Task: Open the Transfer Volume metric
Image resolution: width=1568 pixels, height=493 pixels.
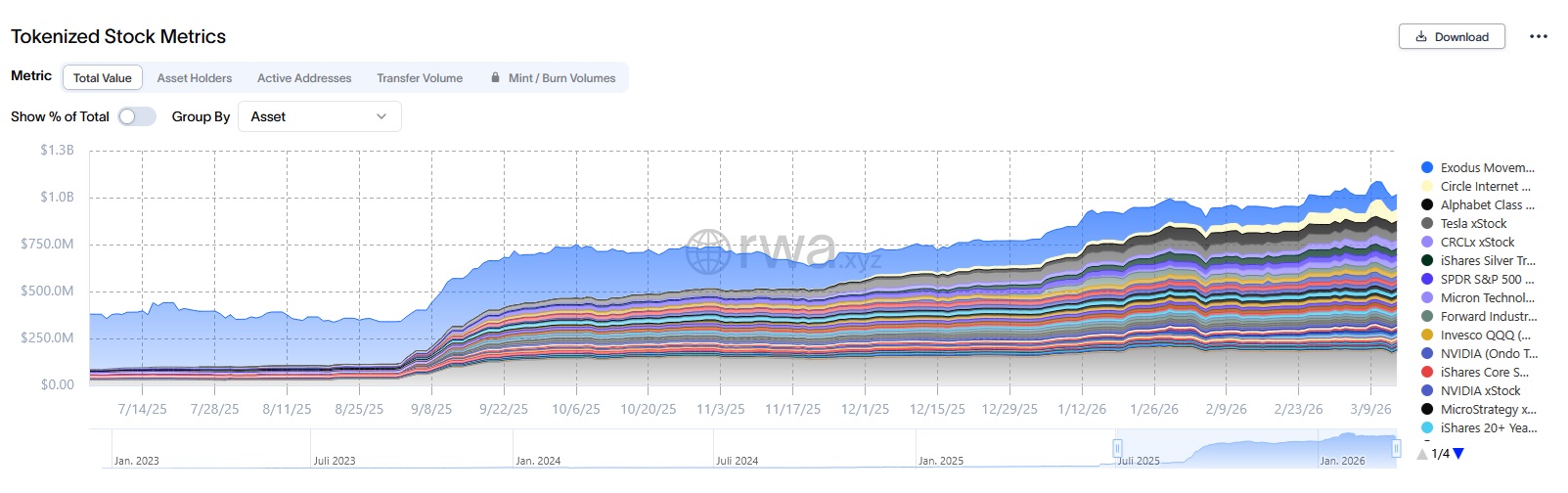Action: [x=420, y=77]
